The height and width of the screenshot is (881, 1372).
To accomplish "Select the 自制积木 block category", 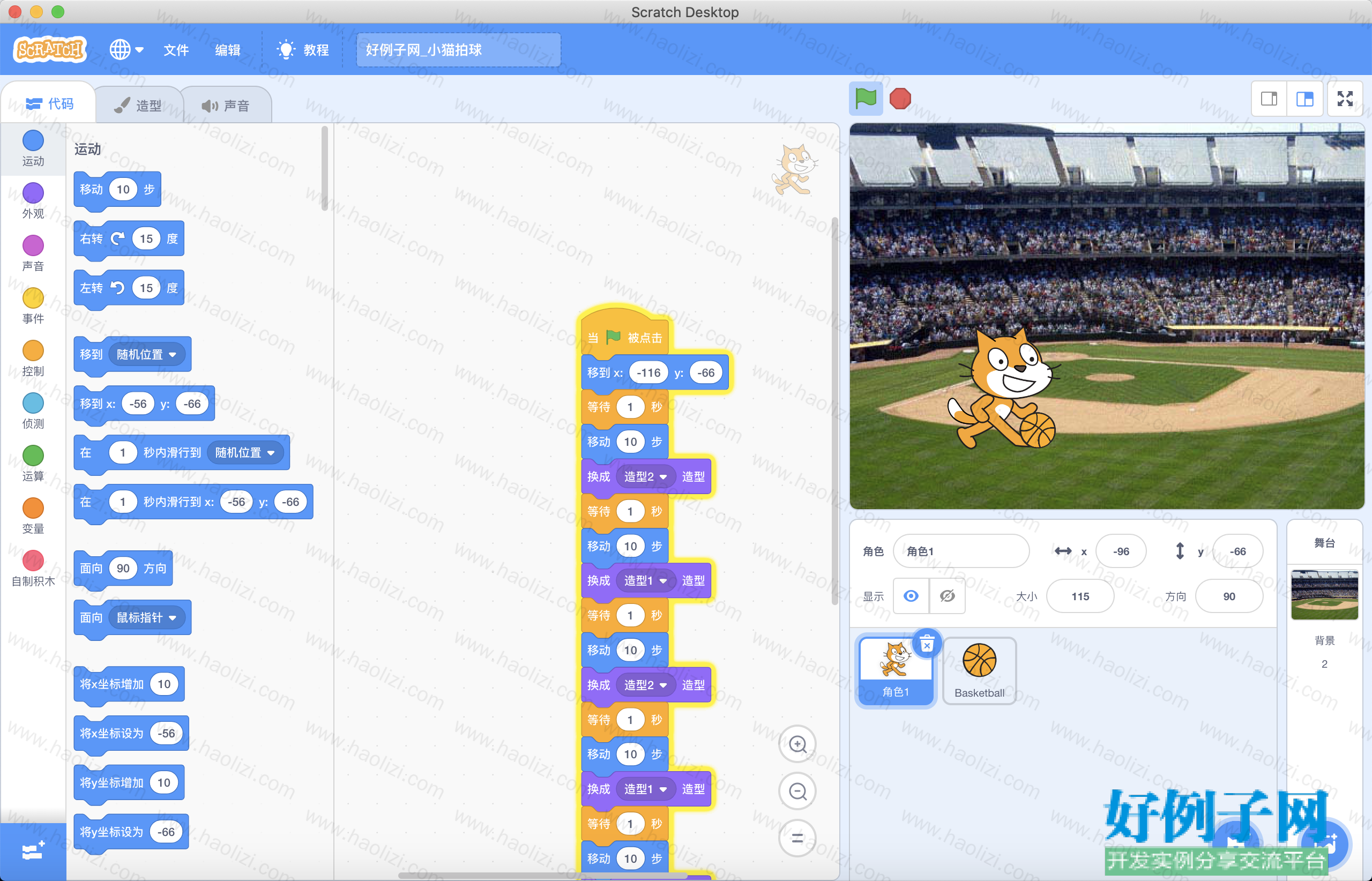I will point(33,569).
